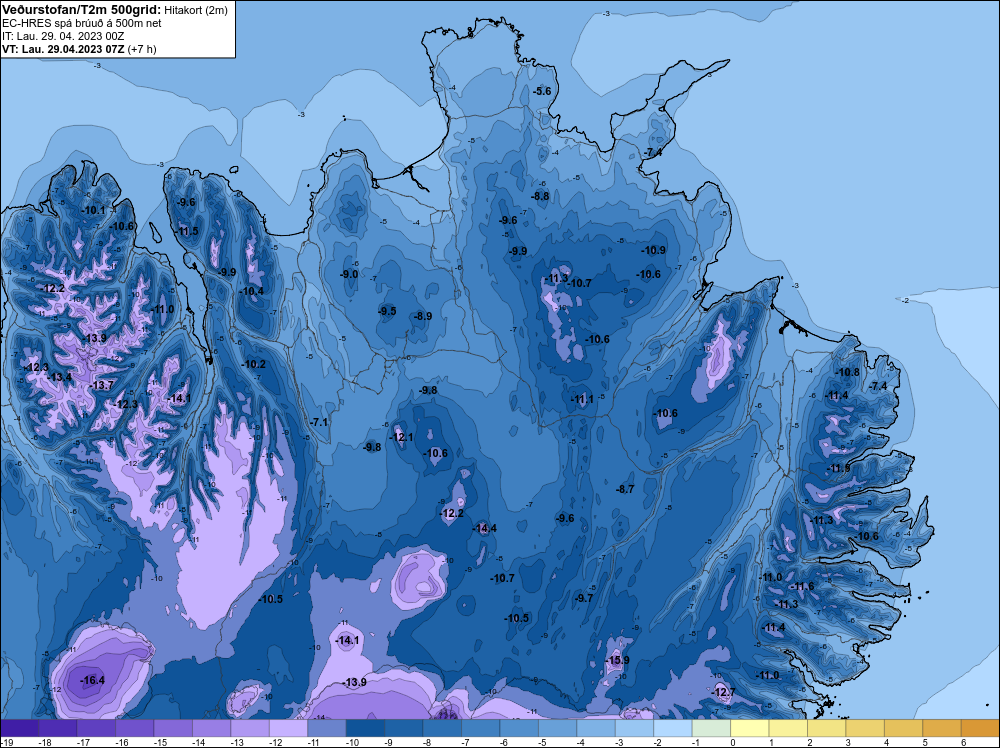Select the legend swatch labeled -16
The width and height of the screenshot is (1000, 748).
click(135, 728)
